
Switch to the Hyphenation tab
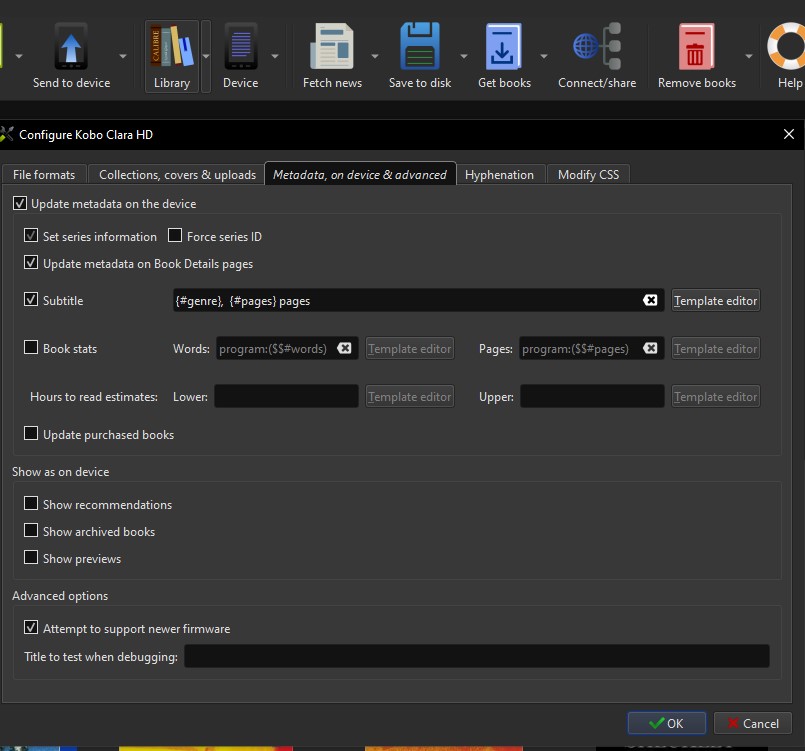[x=499, y=174]
